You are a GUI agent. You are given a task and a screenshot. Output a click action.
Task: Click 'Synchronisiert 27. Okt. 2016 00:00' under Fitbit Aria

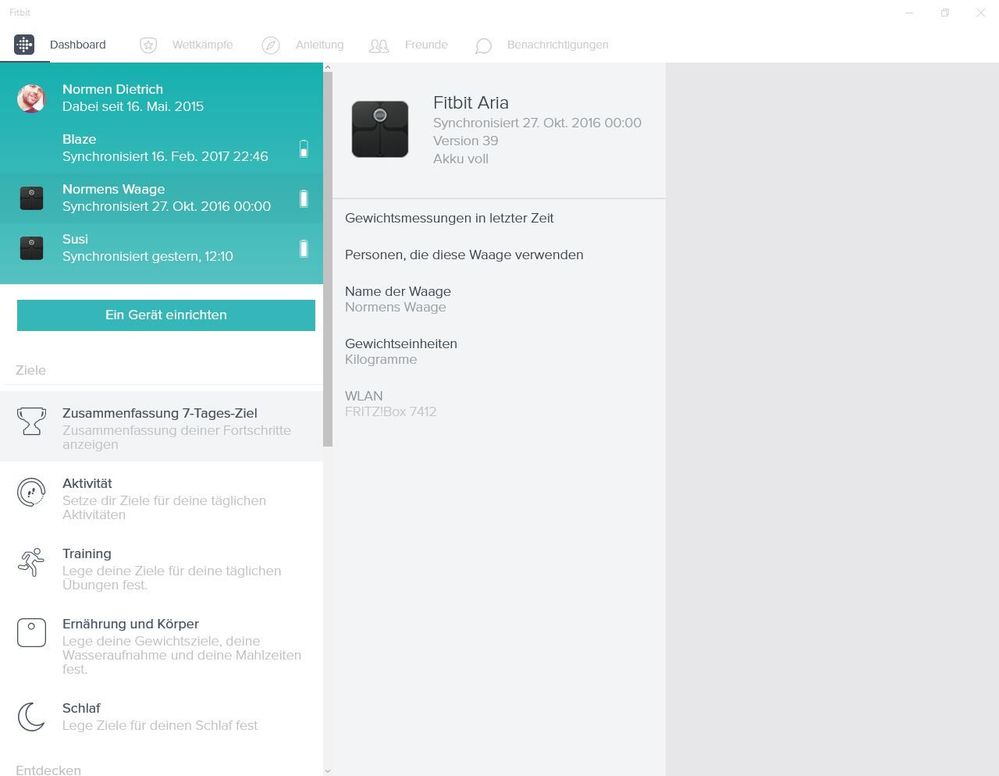pyautogui.click(x=537, y=123)
